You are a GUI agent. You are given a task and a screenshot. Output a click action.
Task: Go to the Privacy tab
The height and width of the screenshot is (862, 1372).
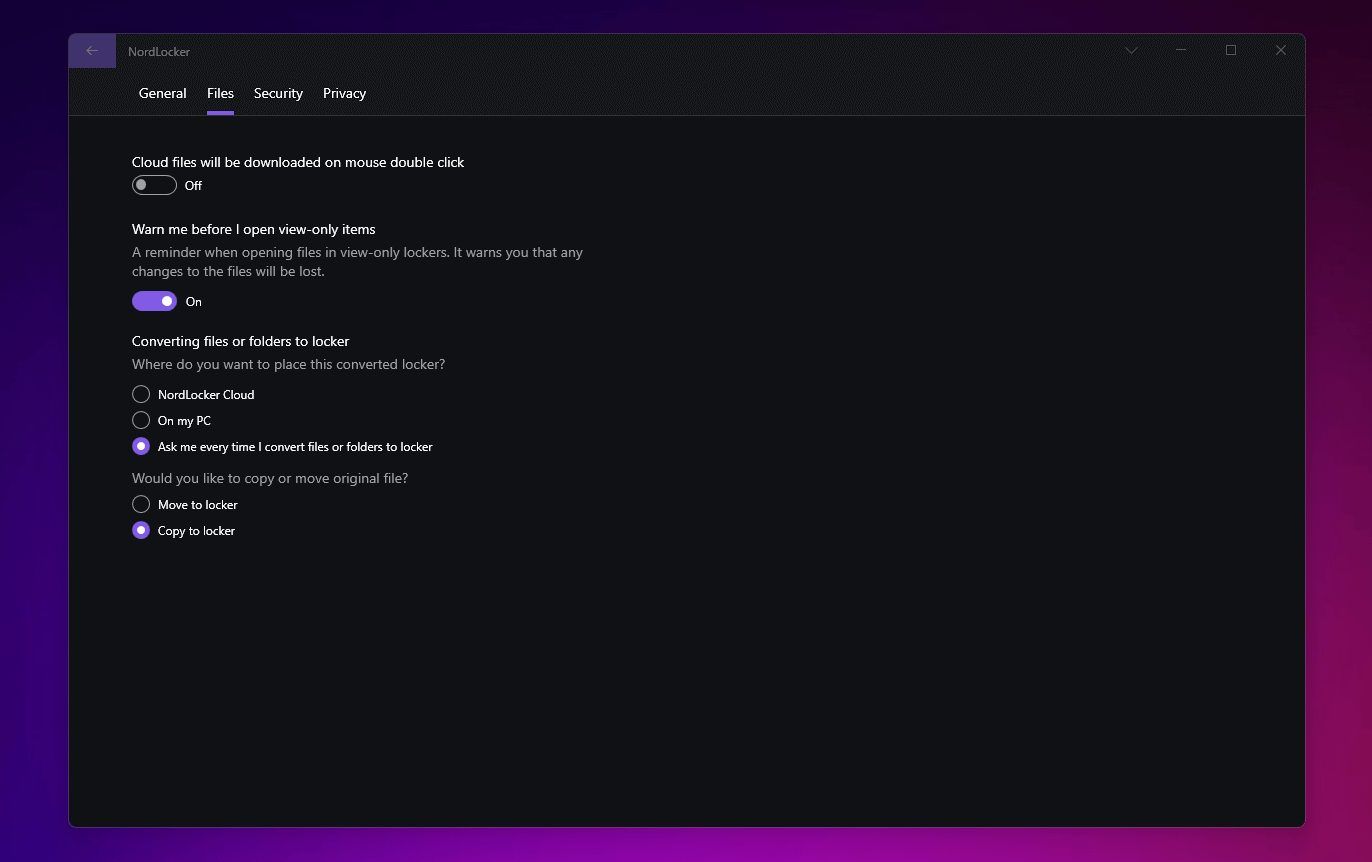point(344,93)
